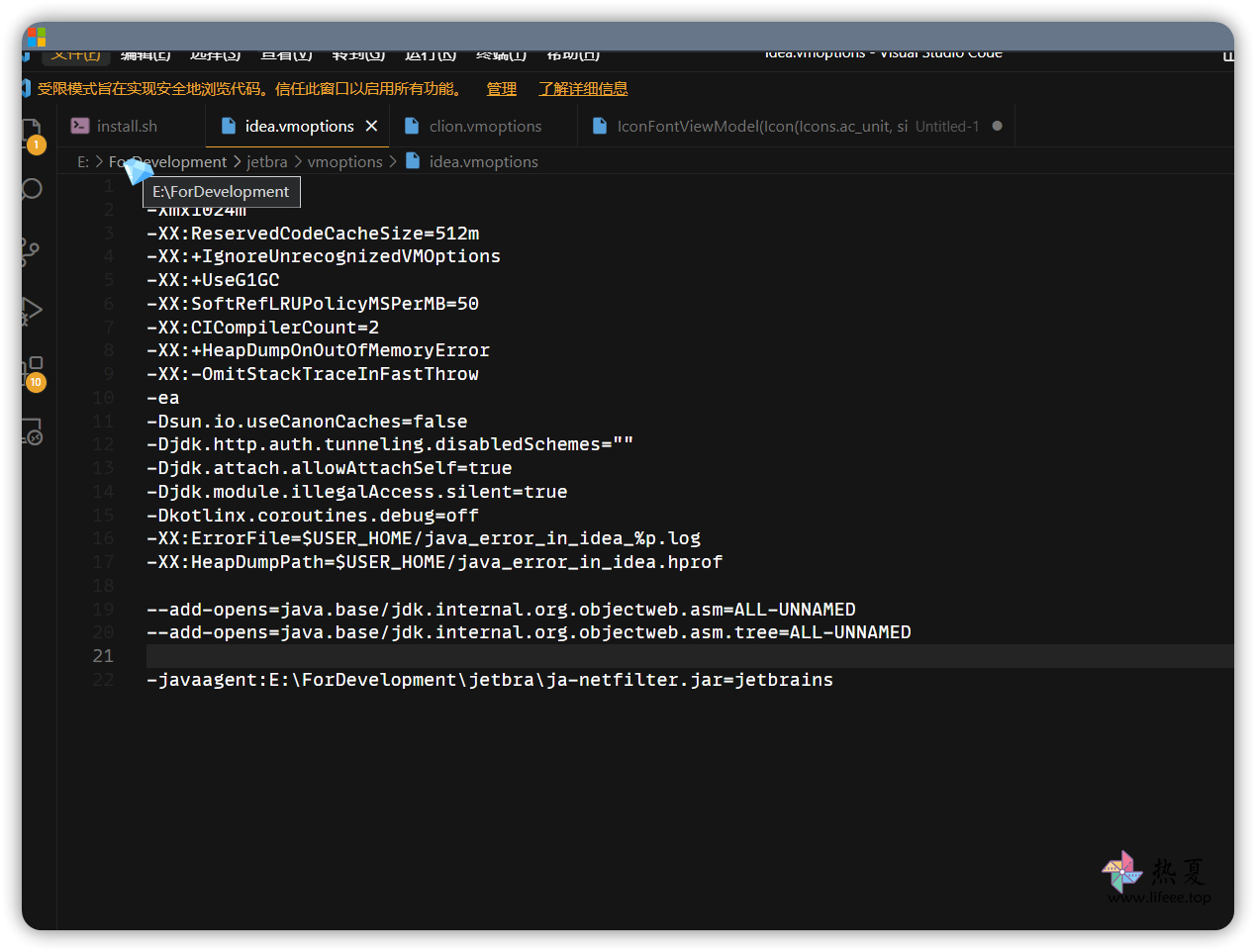Expand the E: drive breadcrumb
This screenshot has height=952, width=1256.
pyautogui.click(x=83, y=162)
